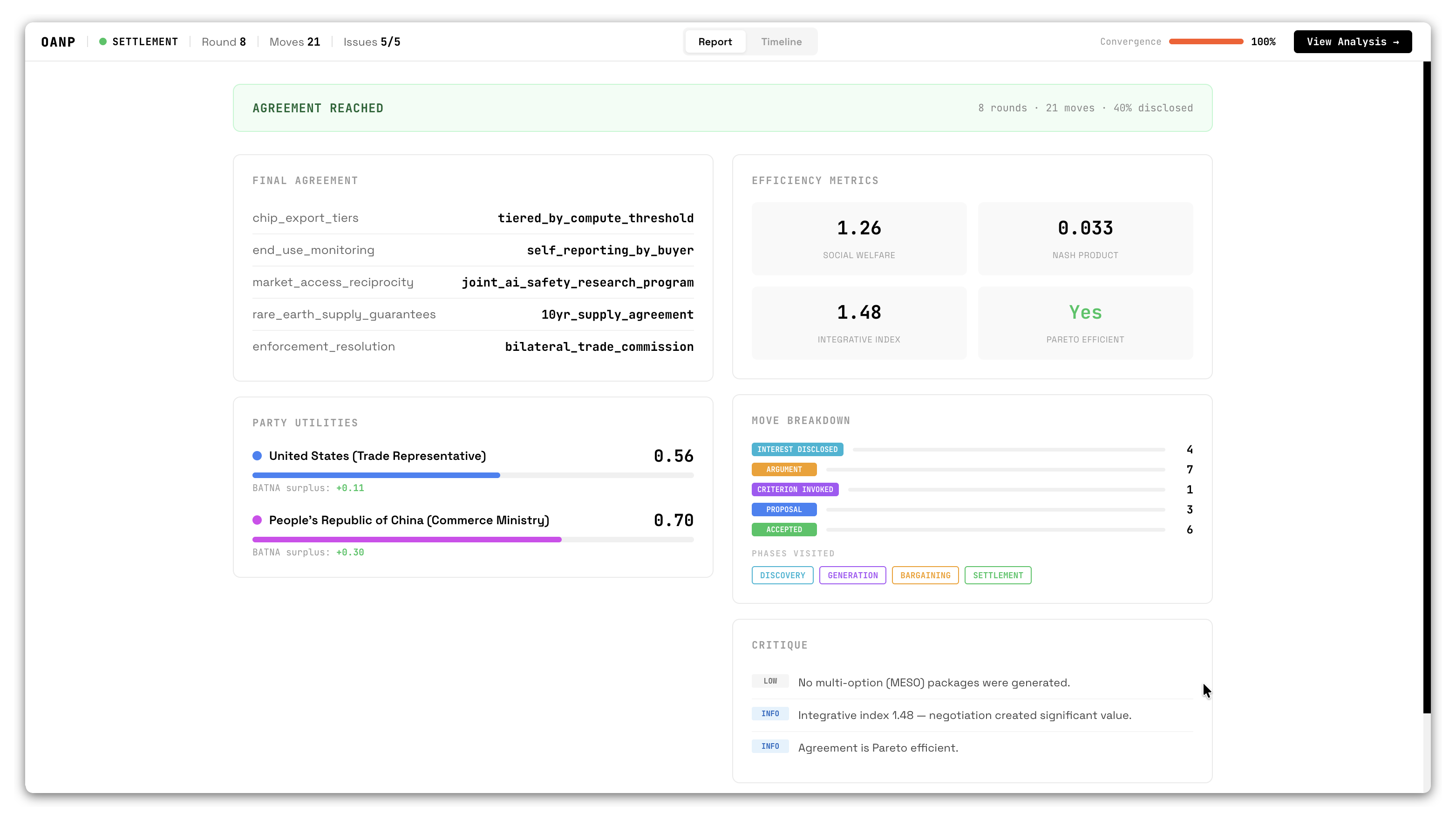Click the CRITERION INVOKED move badge
The width and height of the screenshot is (1456, 821).
(795, 490)
